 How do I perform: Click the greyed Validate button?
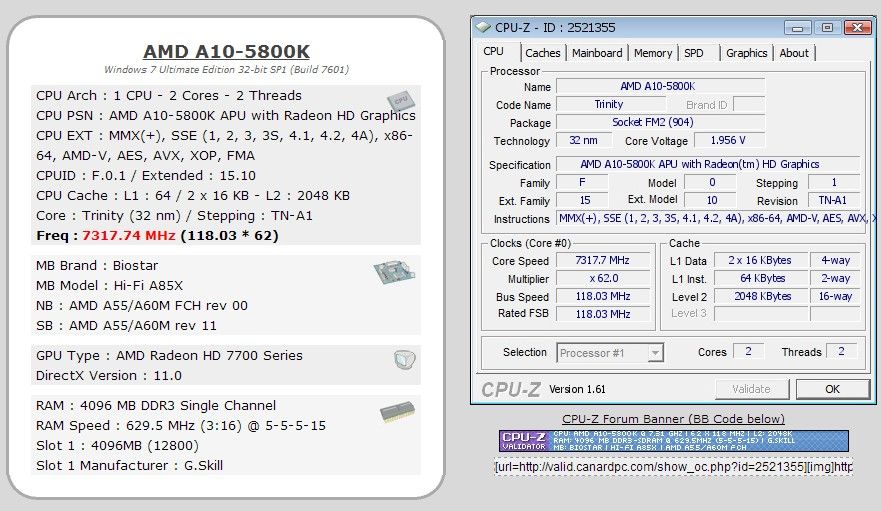(752, 389)
